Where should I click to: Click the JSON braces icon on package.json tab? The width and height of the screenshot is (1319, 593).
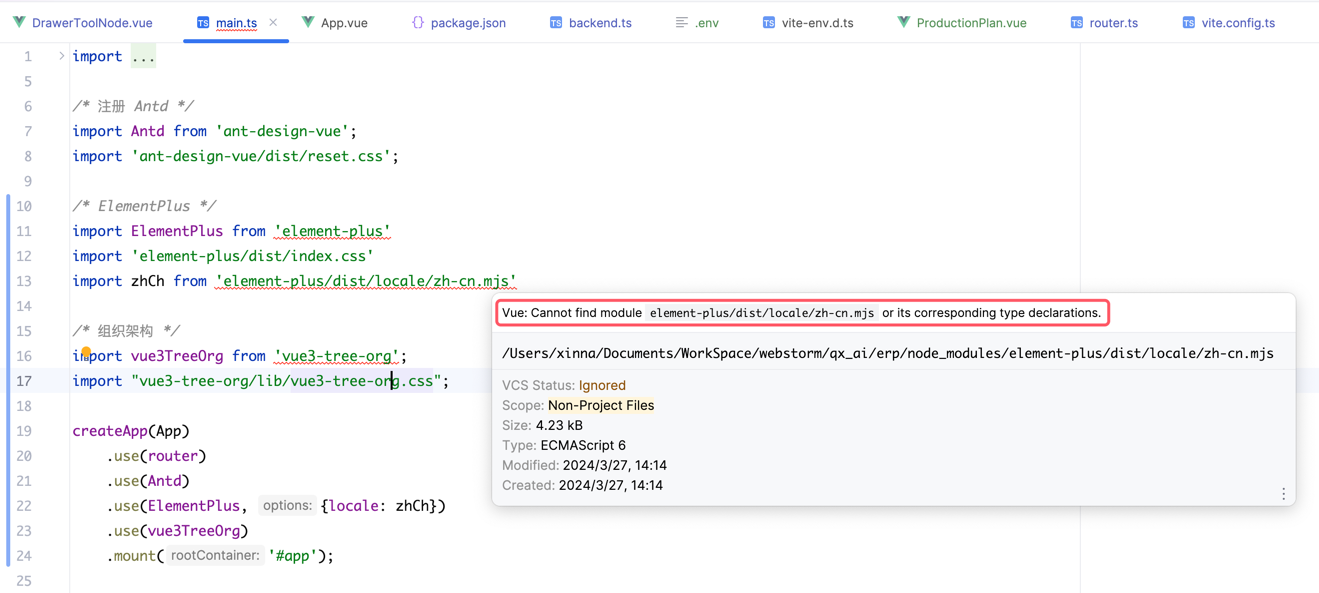coord(418,22)
